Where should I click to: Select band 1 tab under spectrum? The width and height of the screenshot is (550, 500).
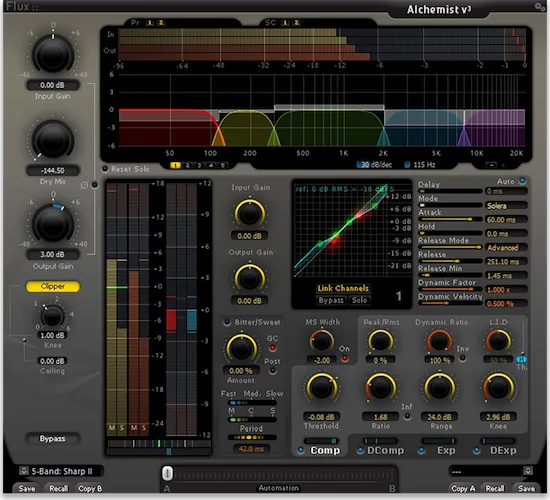point(175,165)
